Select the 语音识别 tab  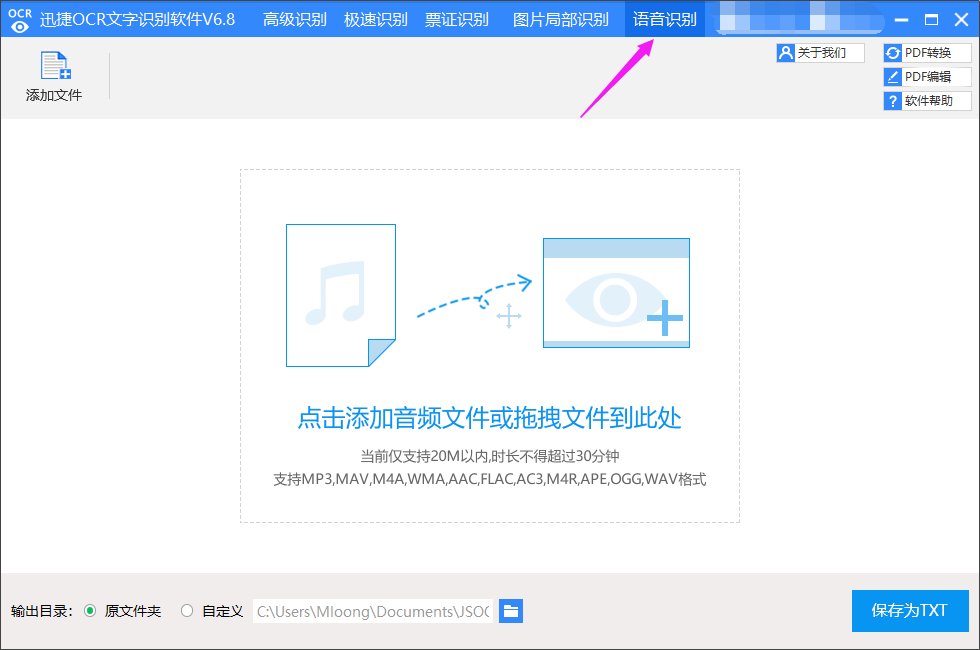[663, 18]
